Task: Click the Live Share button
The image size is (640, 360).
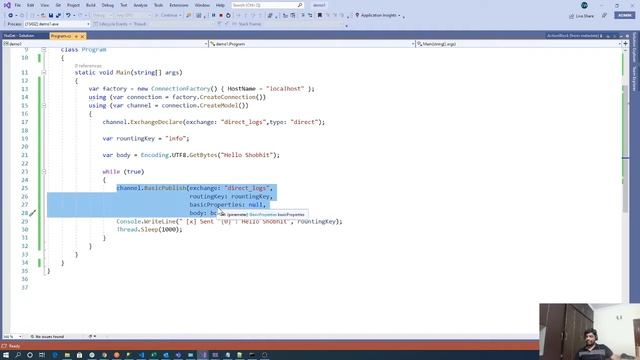Action: (582, 16)
